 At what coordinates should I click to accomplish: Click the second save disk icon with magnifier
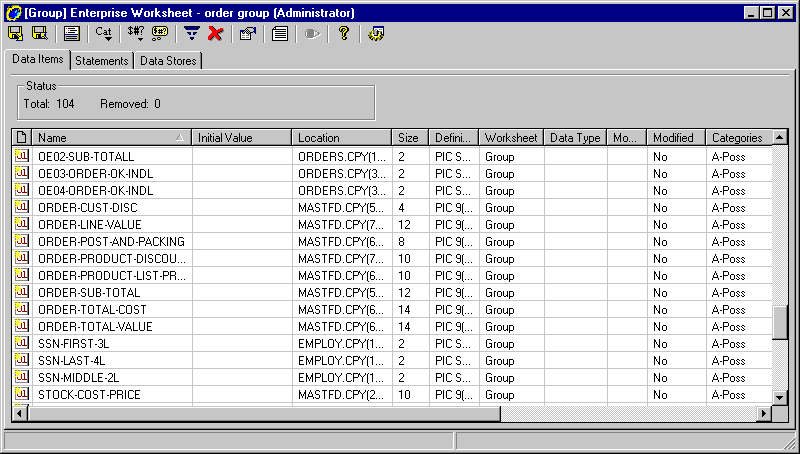tap(40, 34)
